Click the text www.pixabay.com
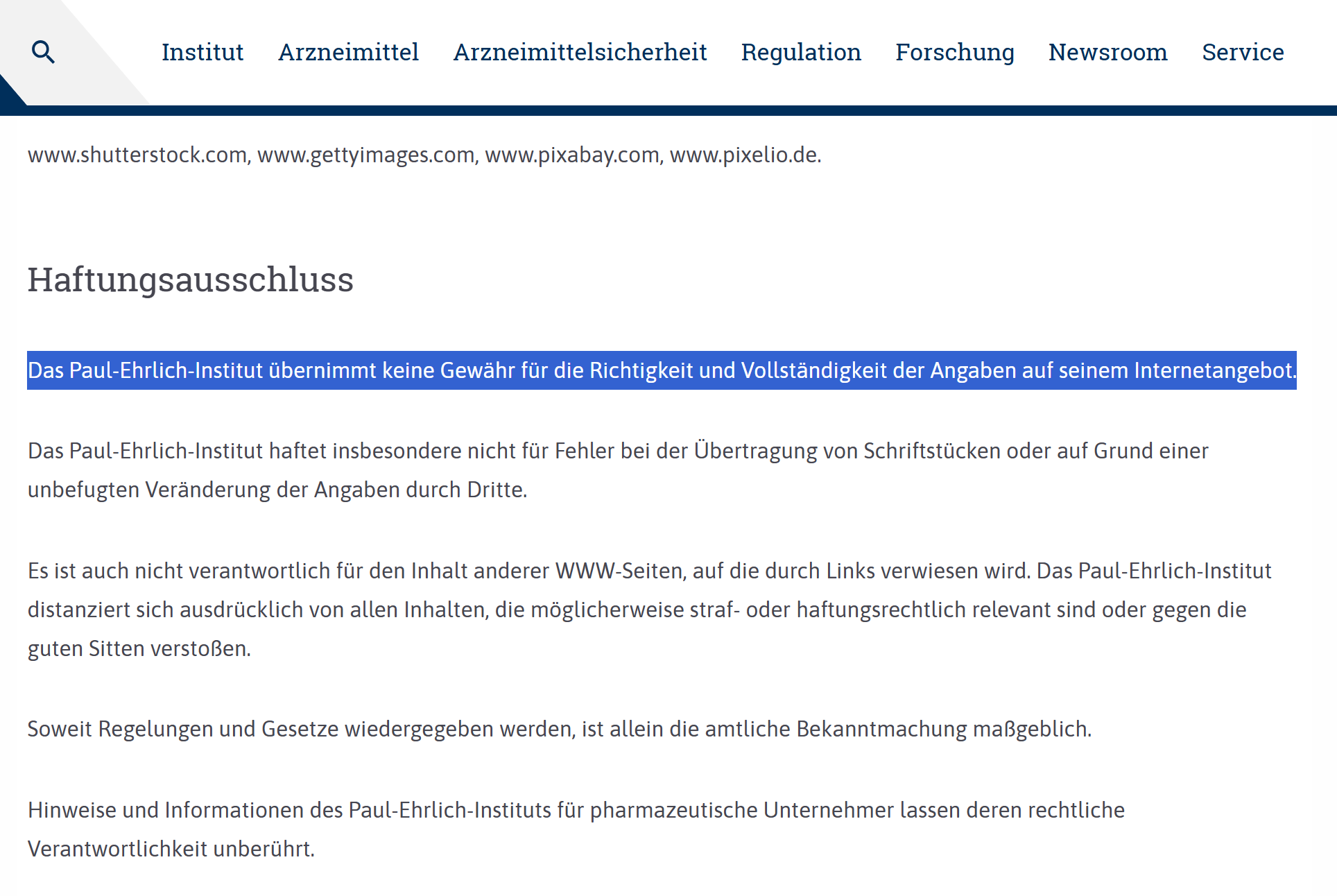The width and height of the screenshot is (1337, 896). click(x=573, y=155)
